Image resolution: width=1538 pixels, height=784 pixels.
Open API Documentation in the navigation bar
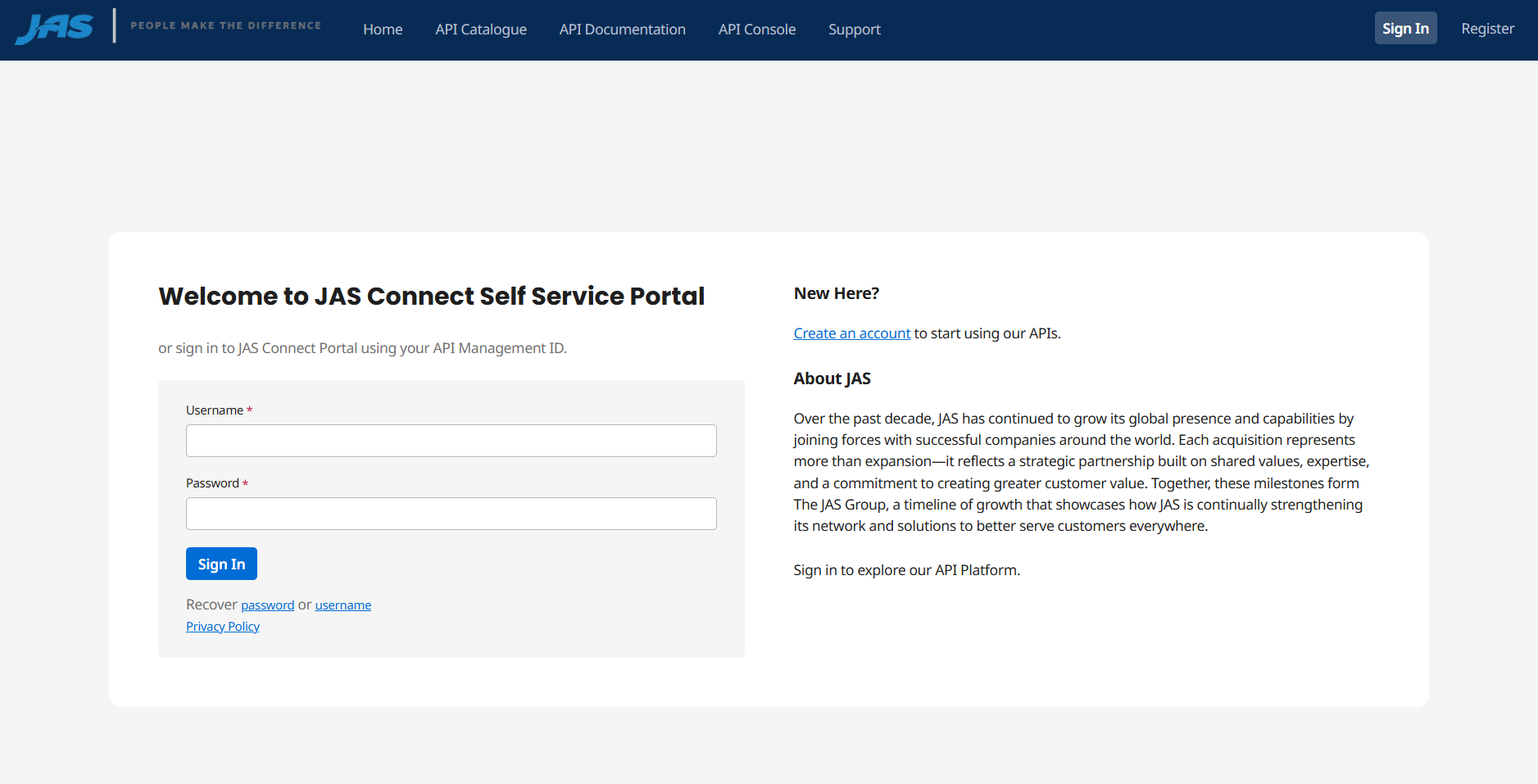pos(622,29)
